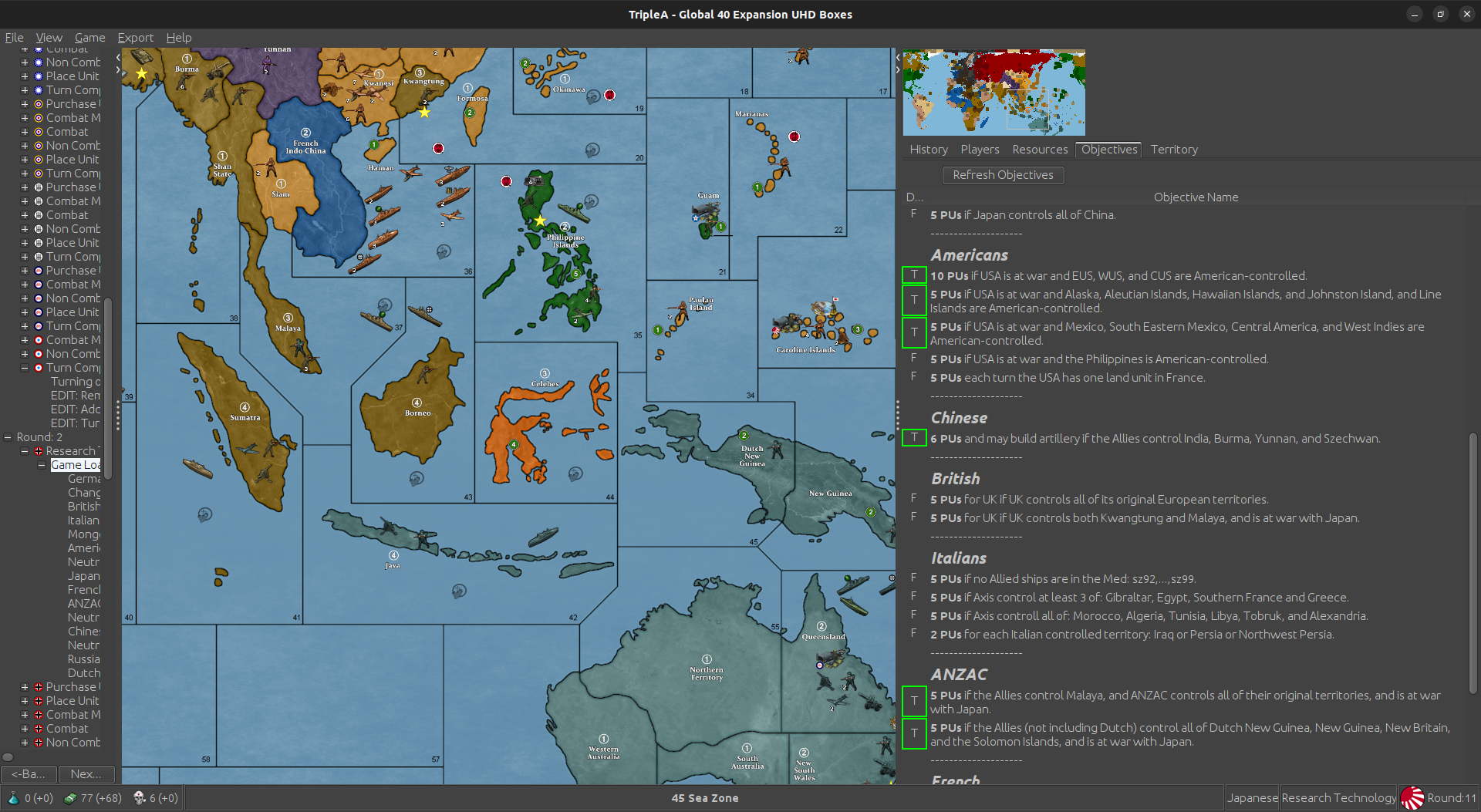Click the Round:11 indicator
1481x812 pixels.
[1451, 798]
